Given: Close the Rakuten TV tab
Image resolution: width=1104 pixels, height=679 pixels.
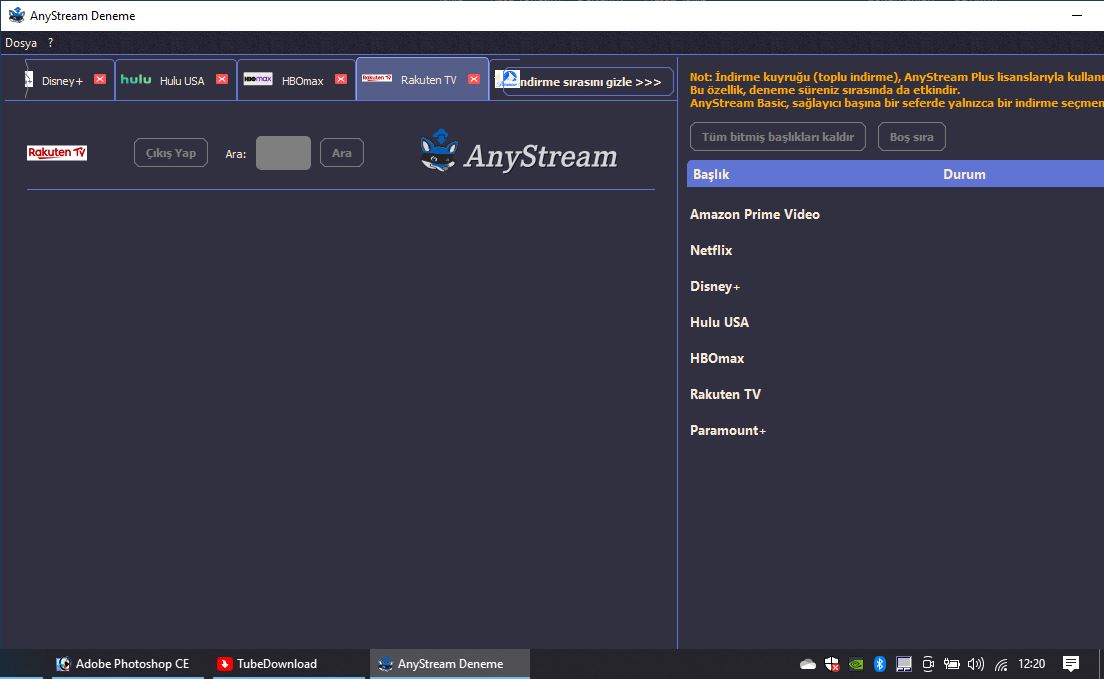Looking at the screenshot, I should (474, 79).
